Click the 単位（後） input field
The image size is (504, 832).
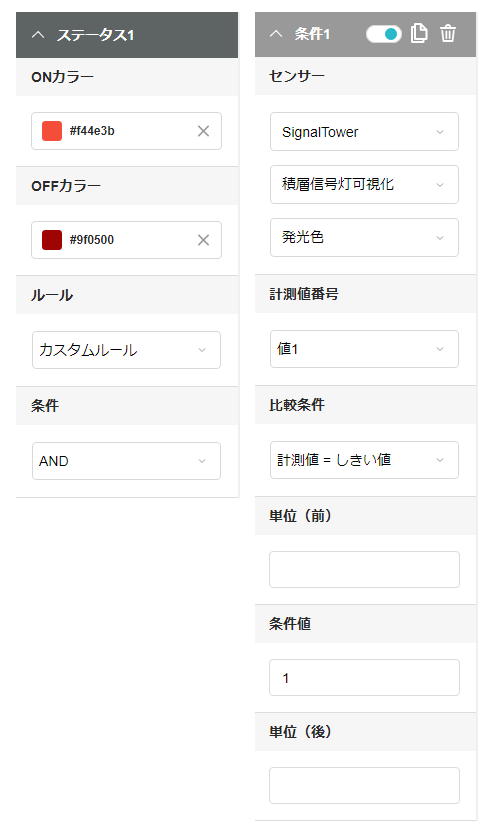point(364,785)
